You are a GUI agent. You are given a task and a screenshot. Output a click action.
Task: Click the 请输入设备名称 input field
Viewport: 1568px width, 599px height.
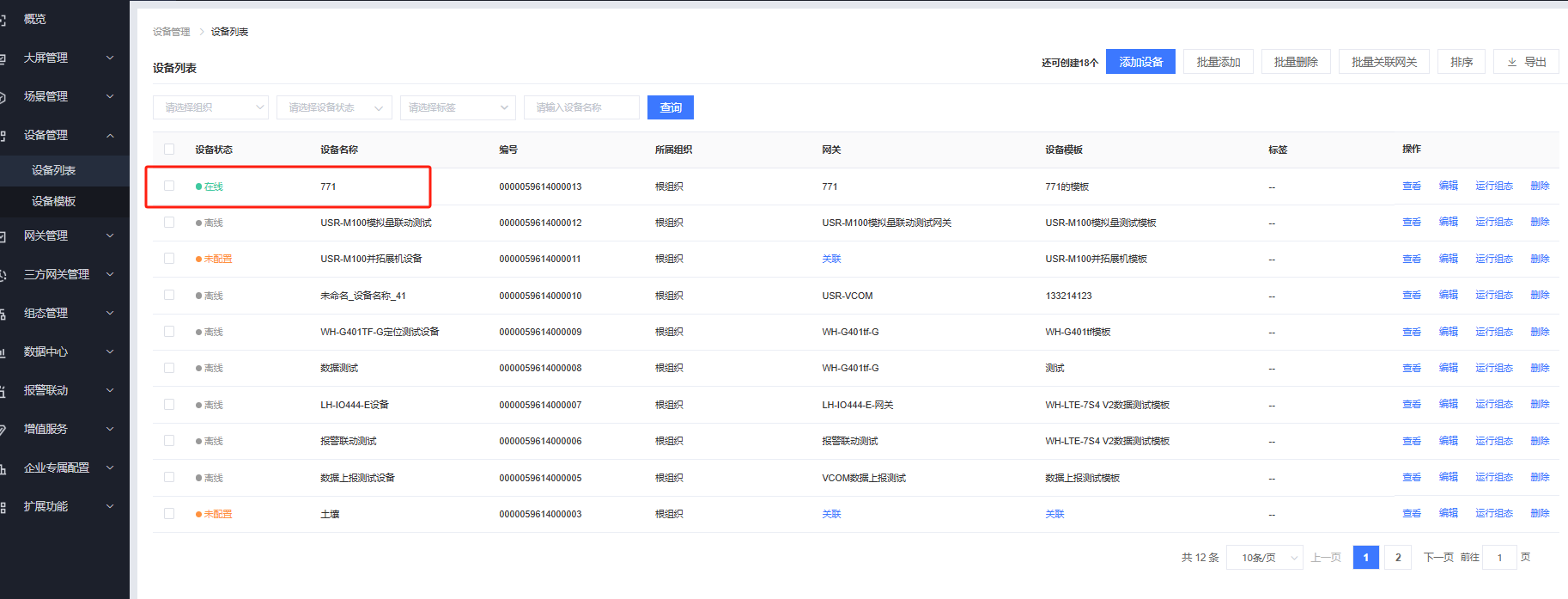click(581, 107)
